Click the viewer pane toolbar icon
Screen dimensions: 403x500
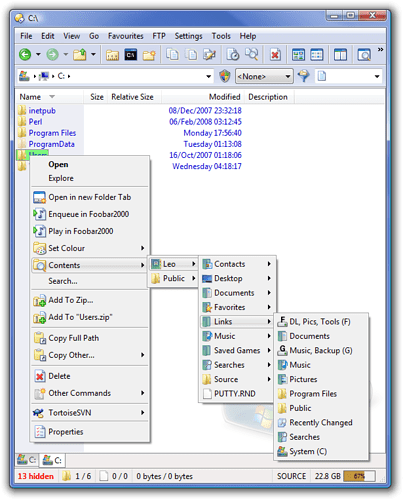coord(364,54)
